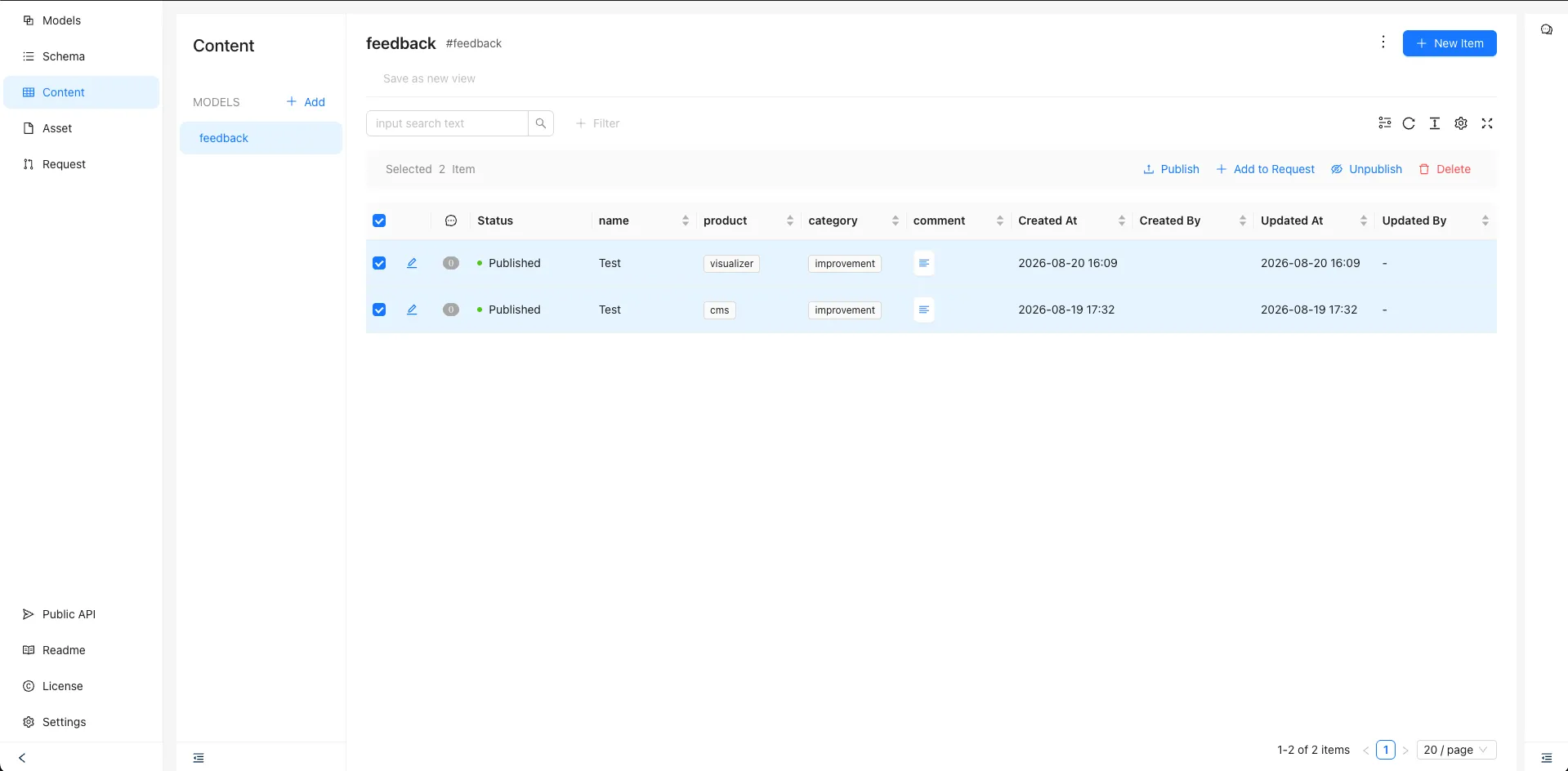The image size is (1568, 771).
Task: Click the Schema list icon
Action: coord(29,56)
